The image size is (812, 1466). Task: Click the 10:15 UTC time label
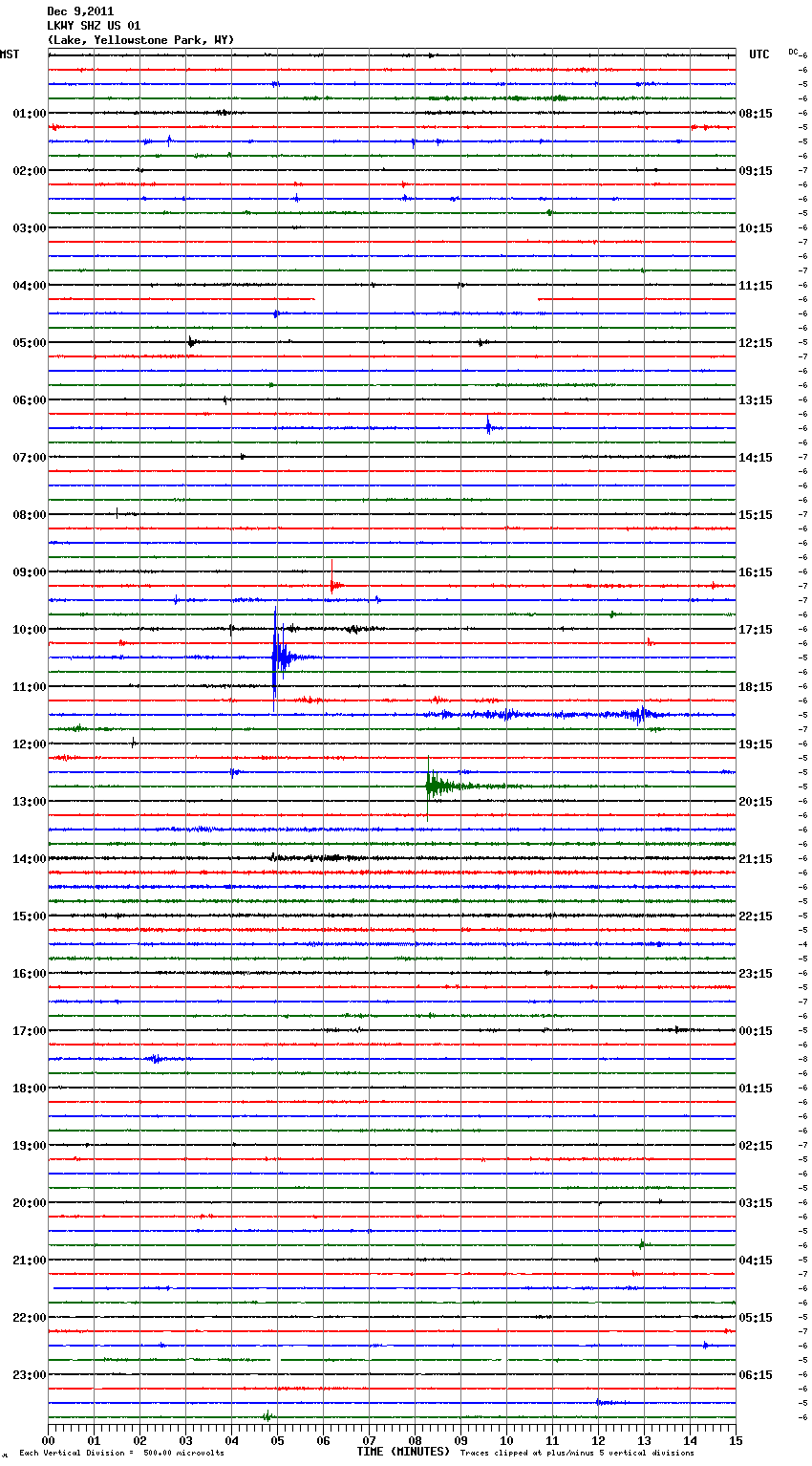(x=756, y=228)
